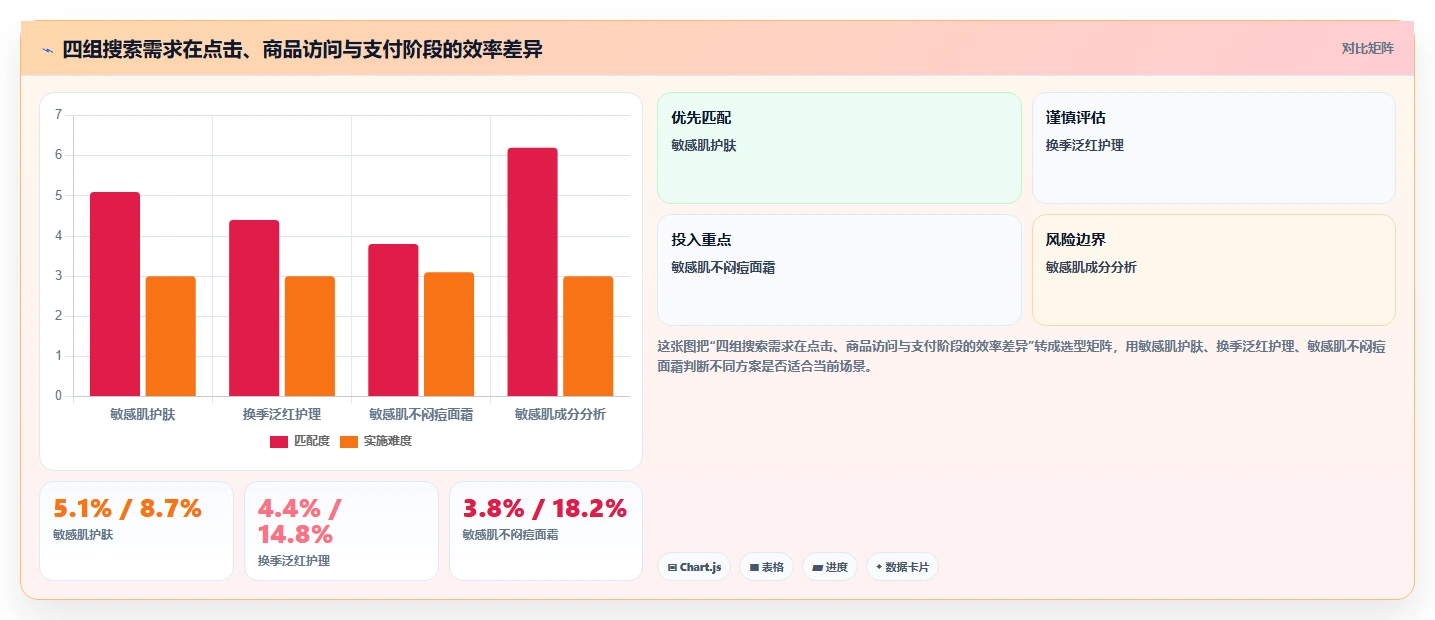1435x620 pixels.
Task: Click the lightning icon beside the title
Action: [47, 49]
